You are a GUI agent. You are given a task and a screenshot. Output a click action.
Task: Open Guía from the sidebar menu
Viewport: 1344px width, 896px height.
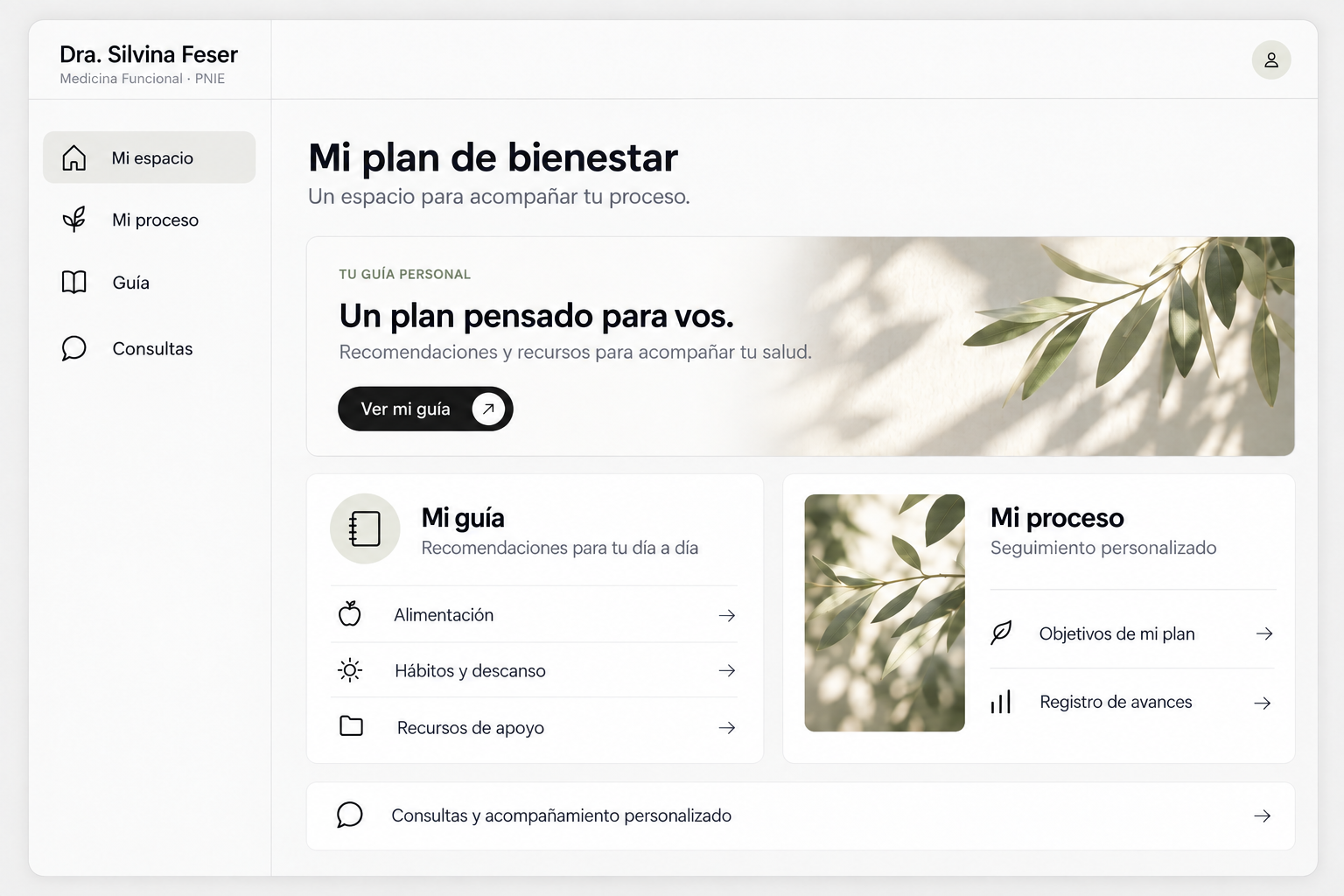click(150, 282)
